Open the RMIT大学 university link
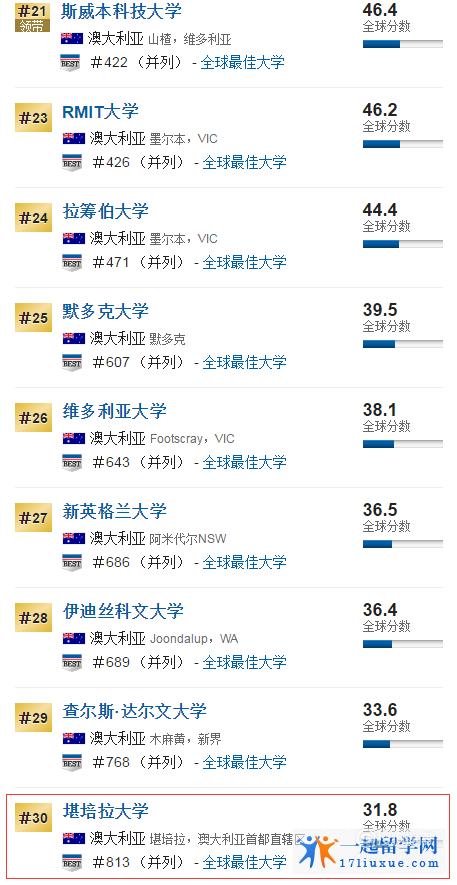 (x=100, y=111)
